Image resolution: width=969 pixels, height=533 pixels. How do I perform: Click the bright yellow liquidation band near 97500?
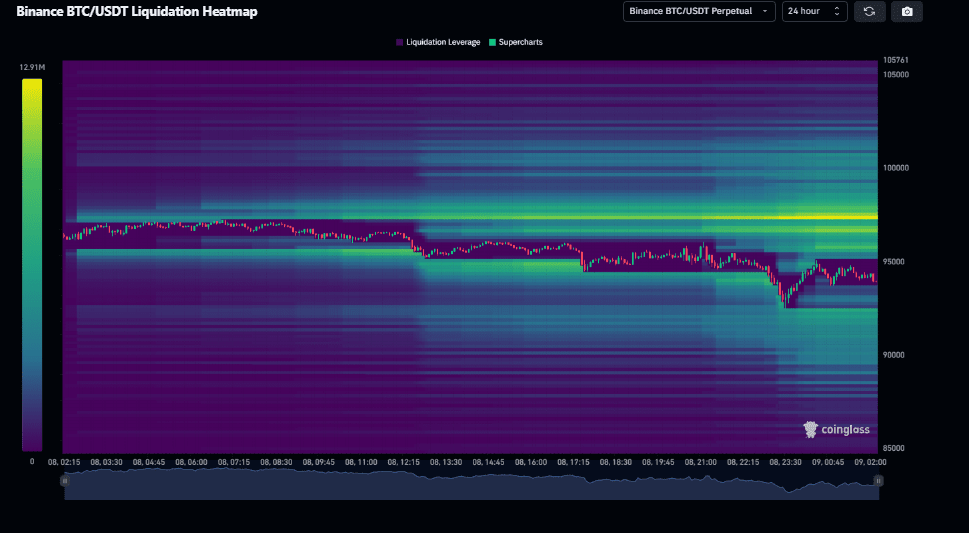(x=820, y=216)
